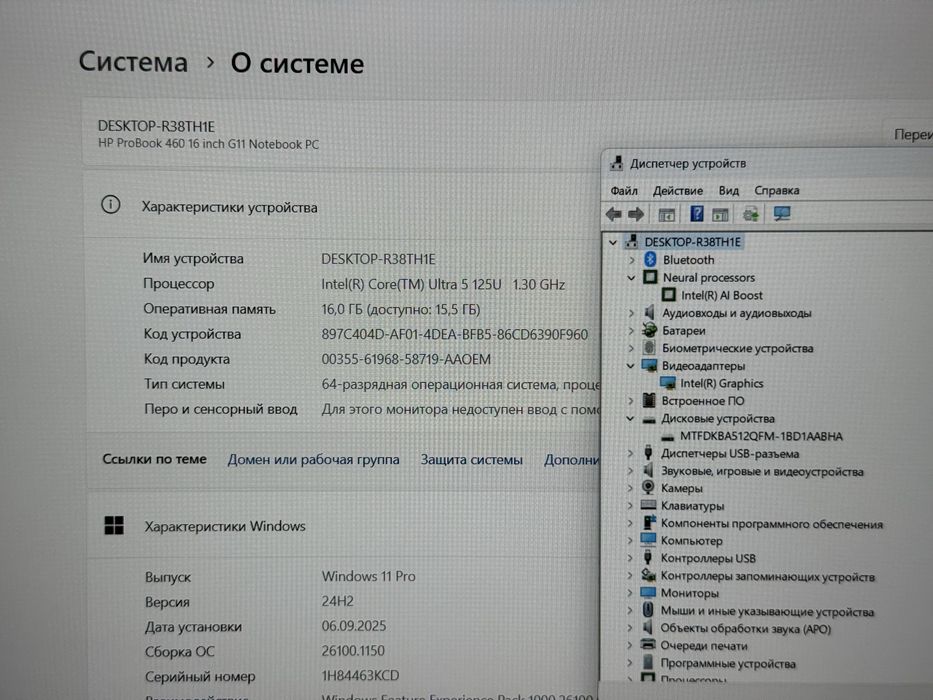Select Звуковые, игровые и видеоустройства
Screen dimensions: 933x700
pyautogui.click(x=762, y=471)
